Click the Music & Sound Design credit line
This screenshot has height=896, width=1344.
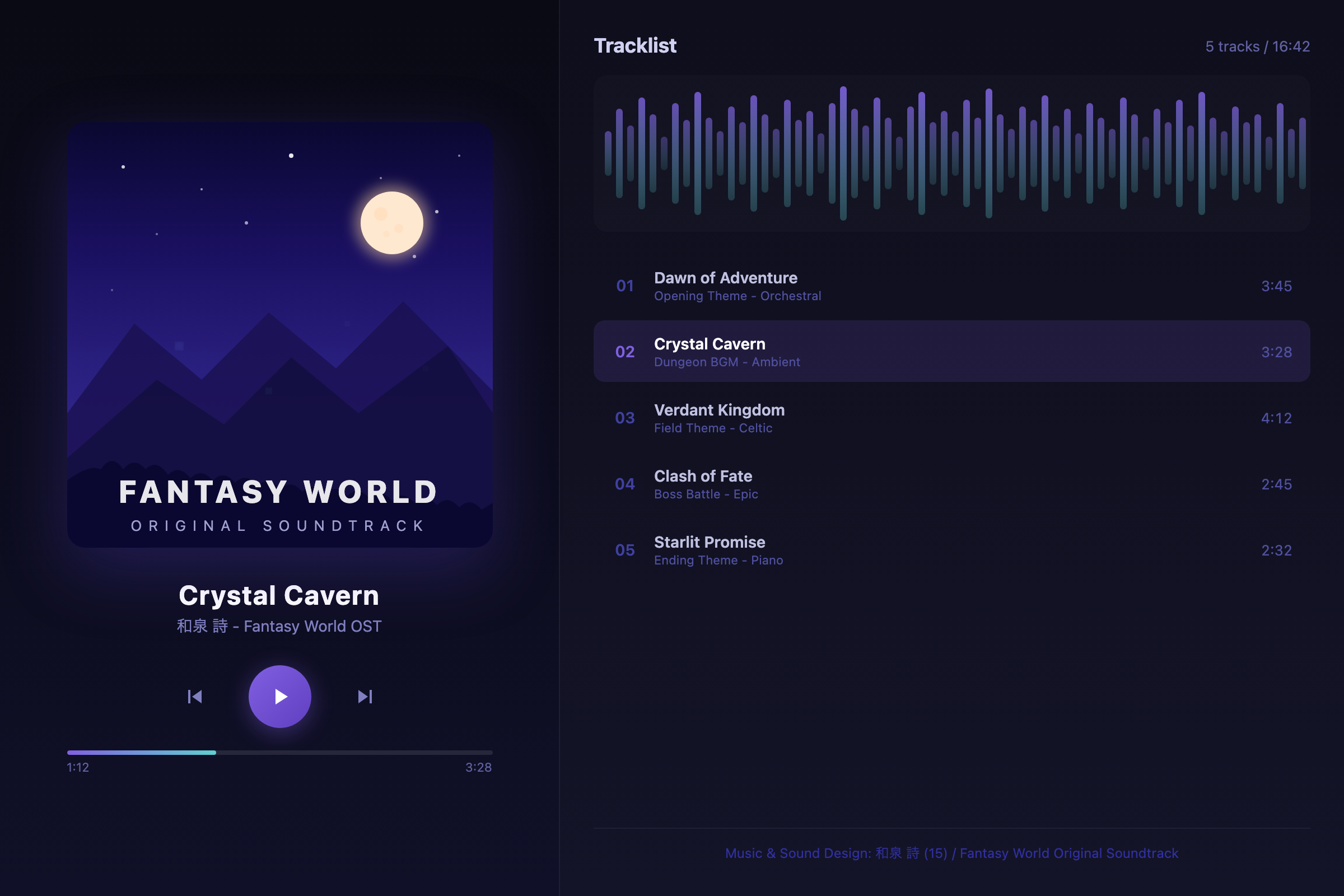tap(951, 853)
